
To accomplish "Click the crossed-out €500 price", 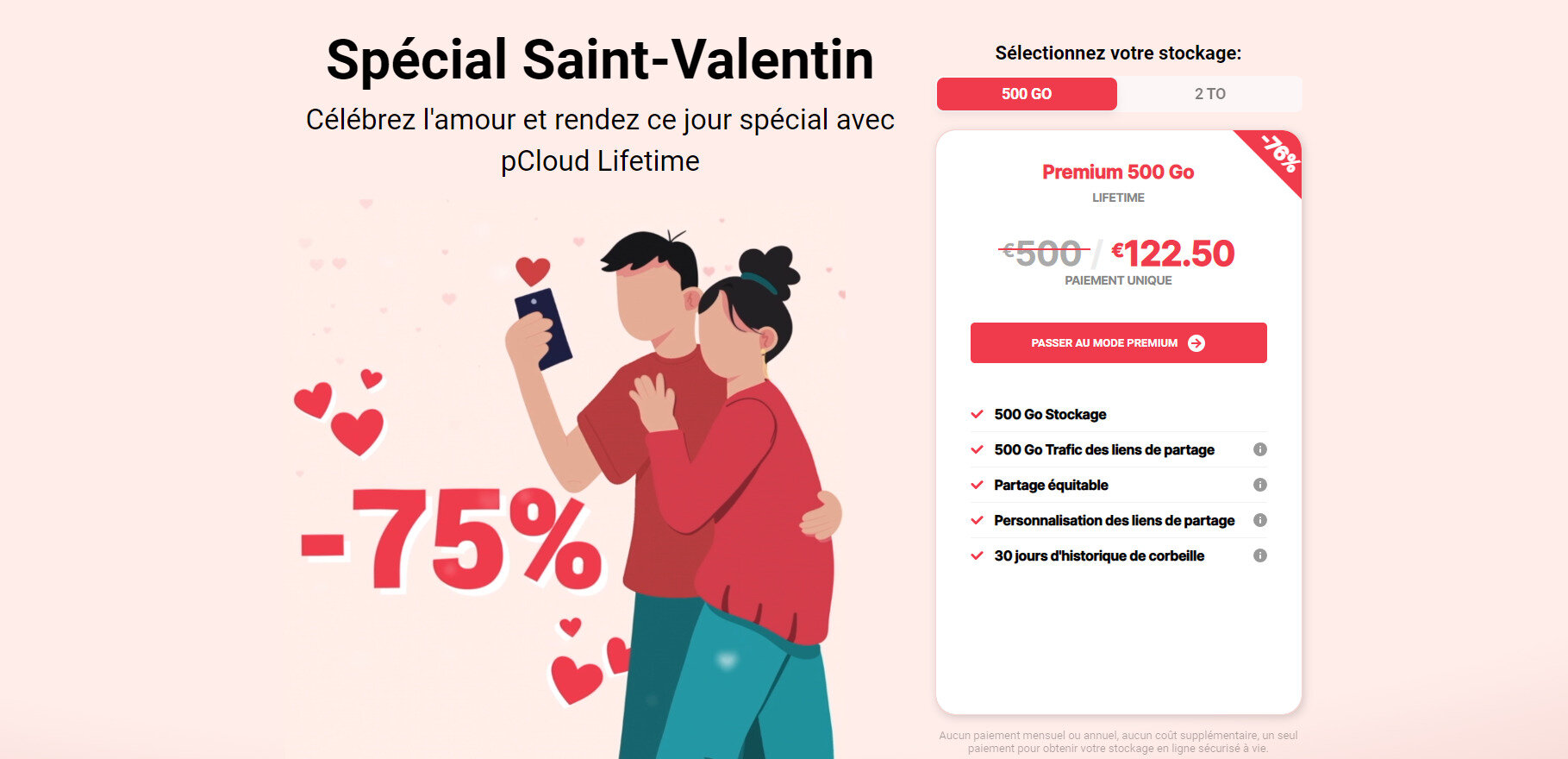I will (1041, 254).
